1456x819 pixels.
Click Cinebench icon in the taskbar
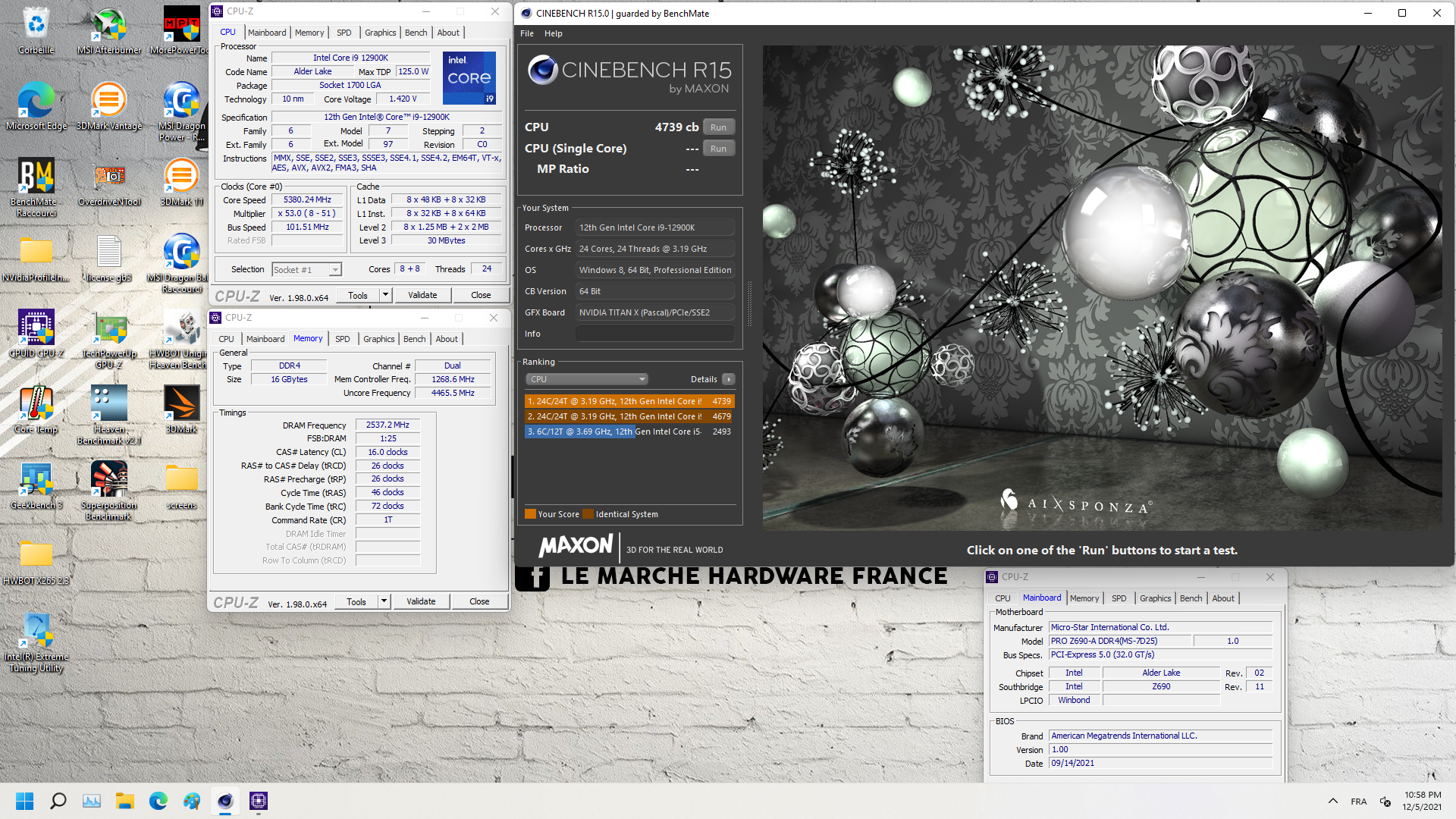pos(225,801)
